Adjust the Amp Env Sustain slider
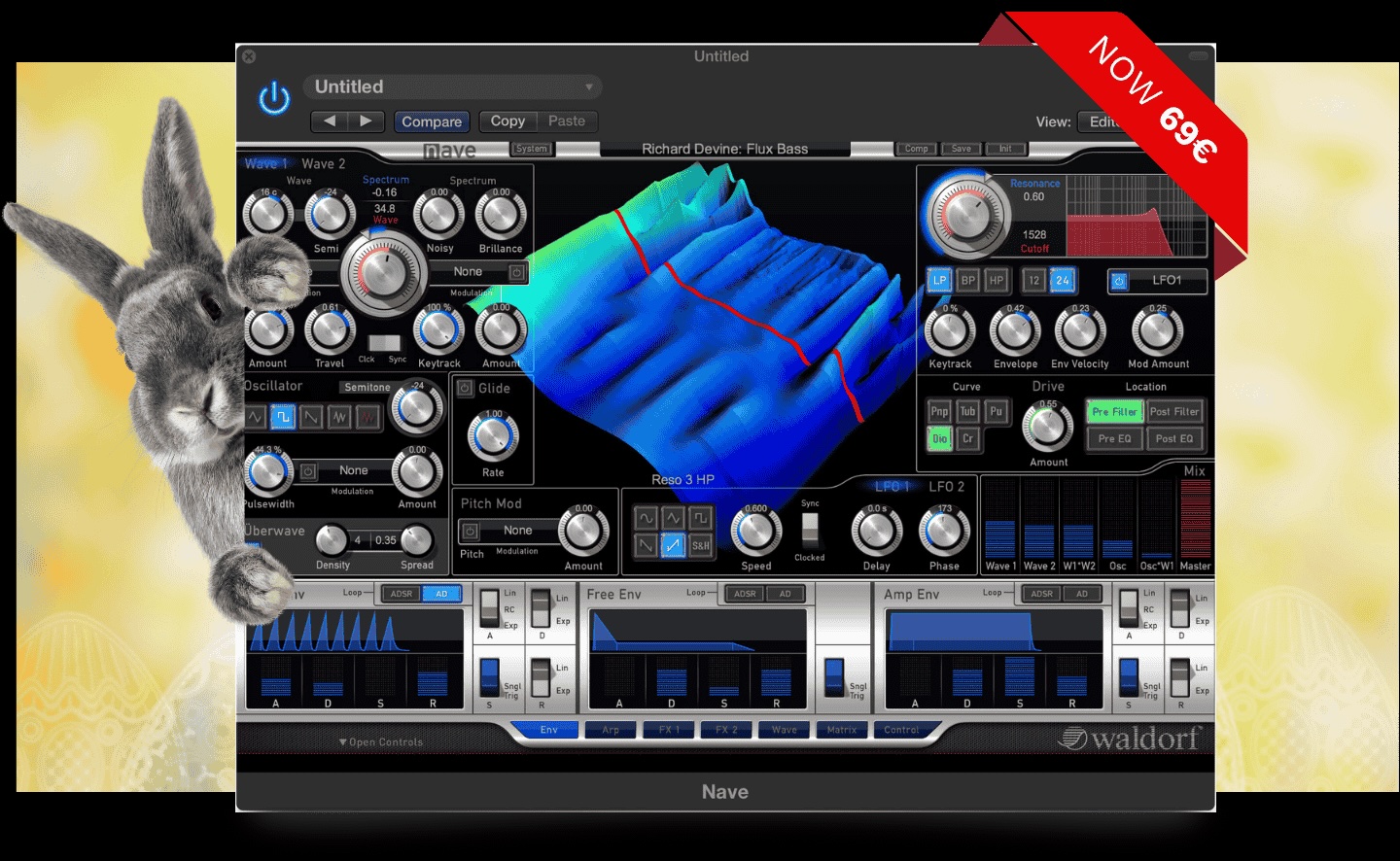This screenshot has height=861, width=1400. (x=1019, y=674)
